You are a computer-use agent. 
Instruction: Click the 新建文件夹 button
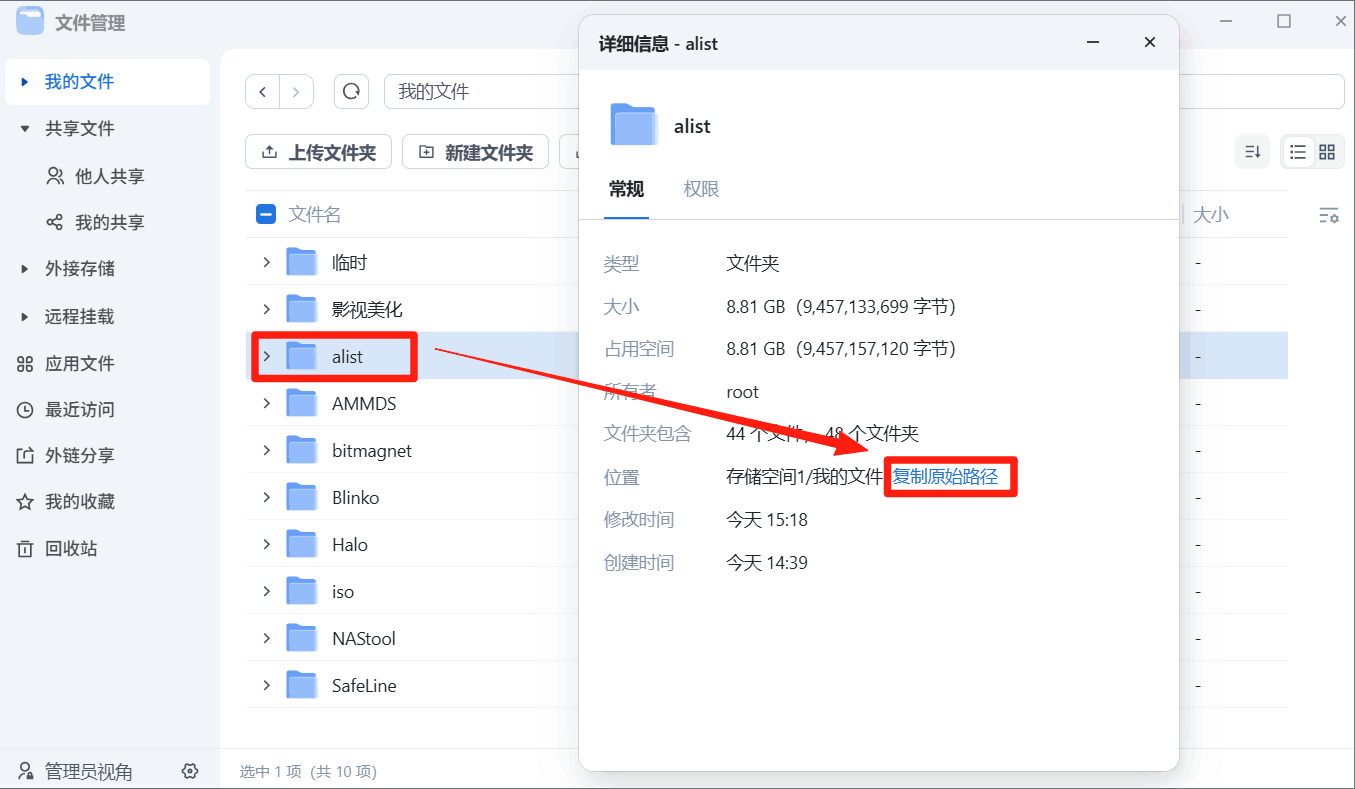(475, 153)
